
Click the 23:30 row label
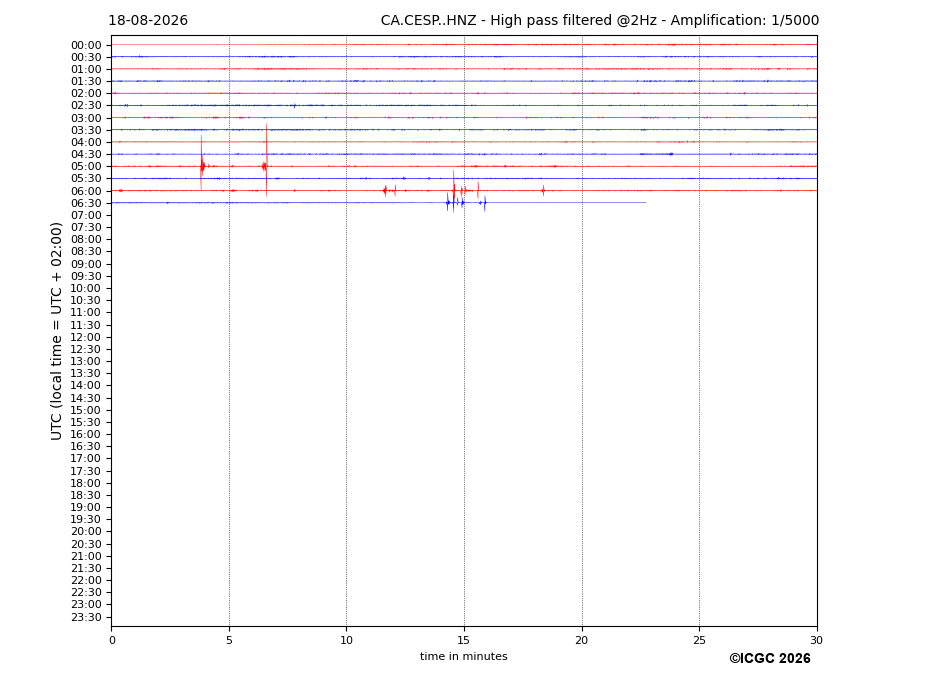86,617
